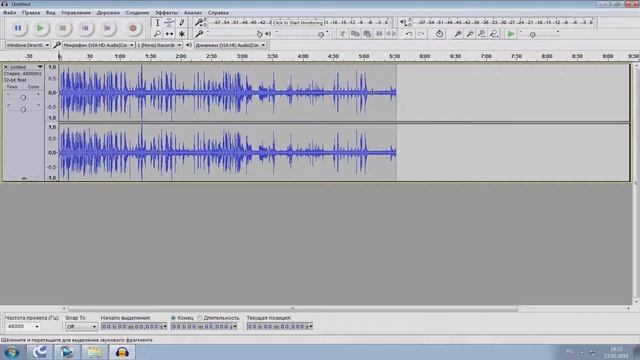The height and width of the screenshot is (360, 640).
Task: Mute the Untitled track
Action: [x=12, y=87]
